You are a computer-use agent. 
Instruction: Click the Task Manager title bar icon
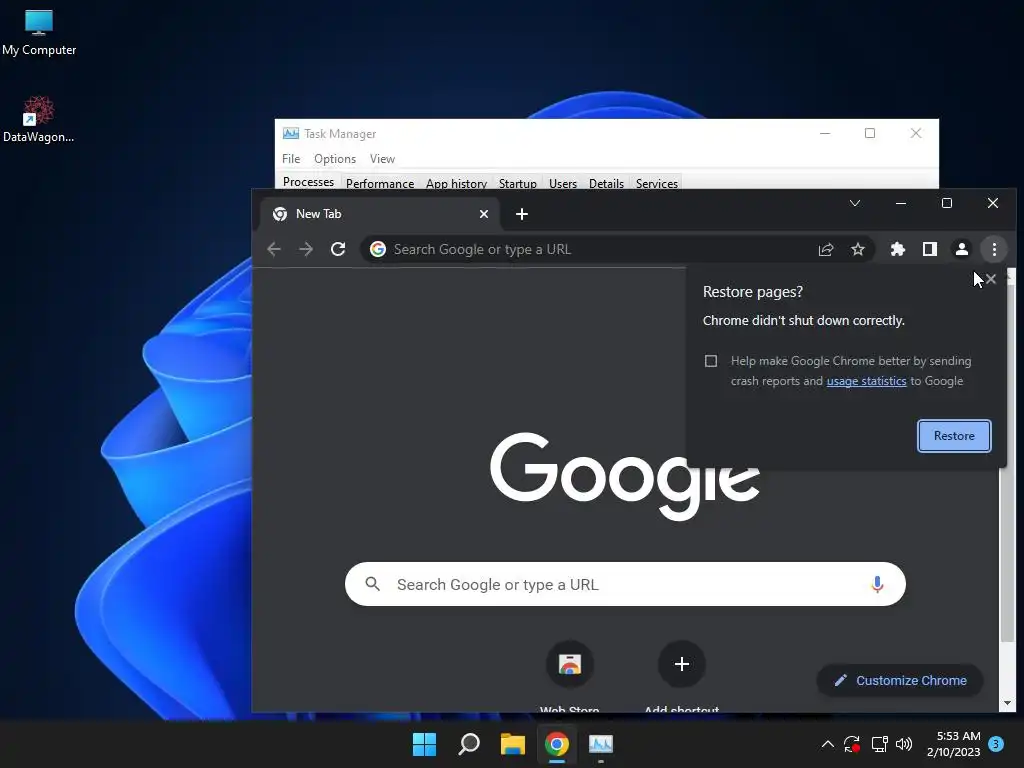(x=291, y=133)
